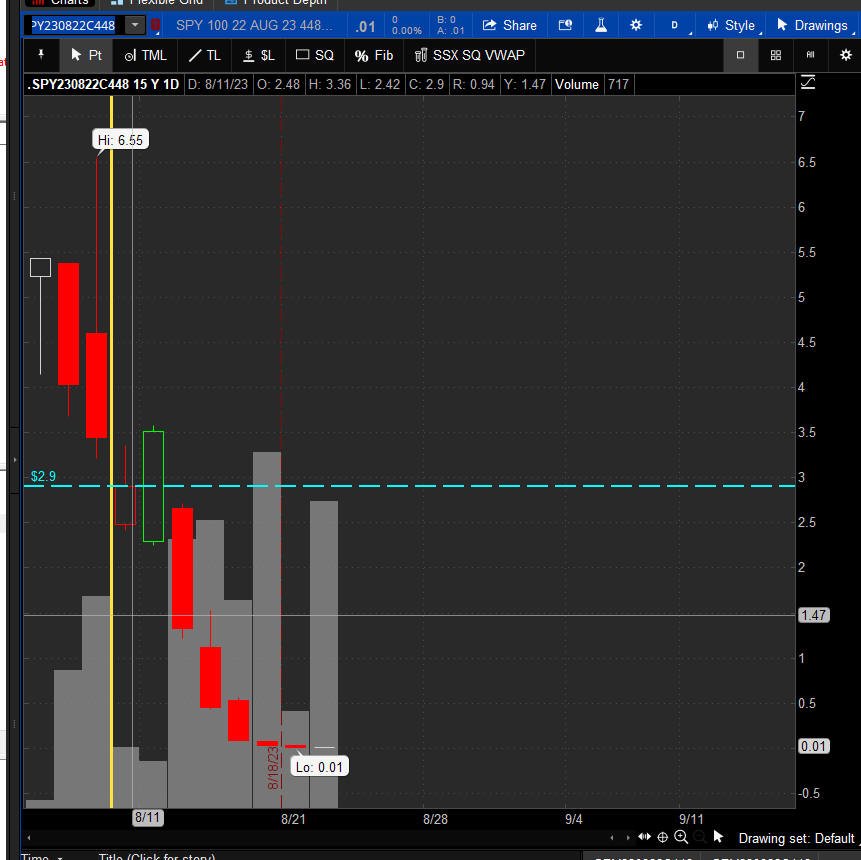Expand the symbol dropdown arrow
Image resolution: width=861 pixels, height=860 pixels.
(x=135, y=25)
